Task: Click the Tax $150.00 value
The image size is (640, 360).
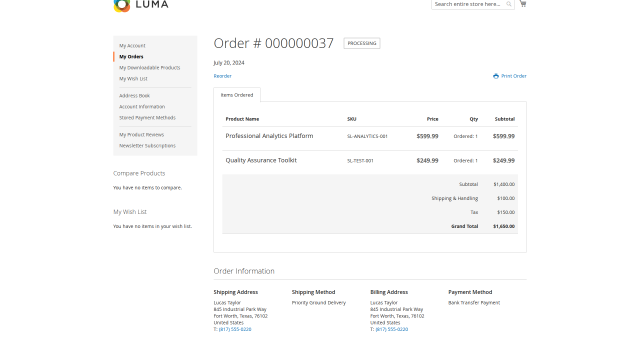Action: (x=506, y=212)
